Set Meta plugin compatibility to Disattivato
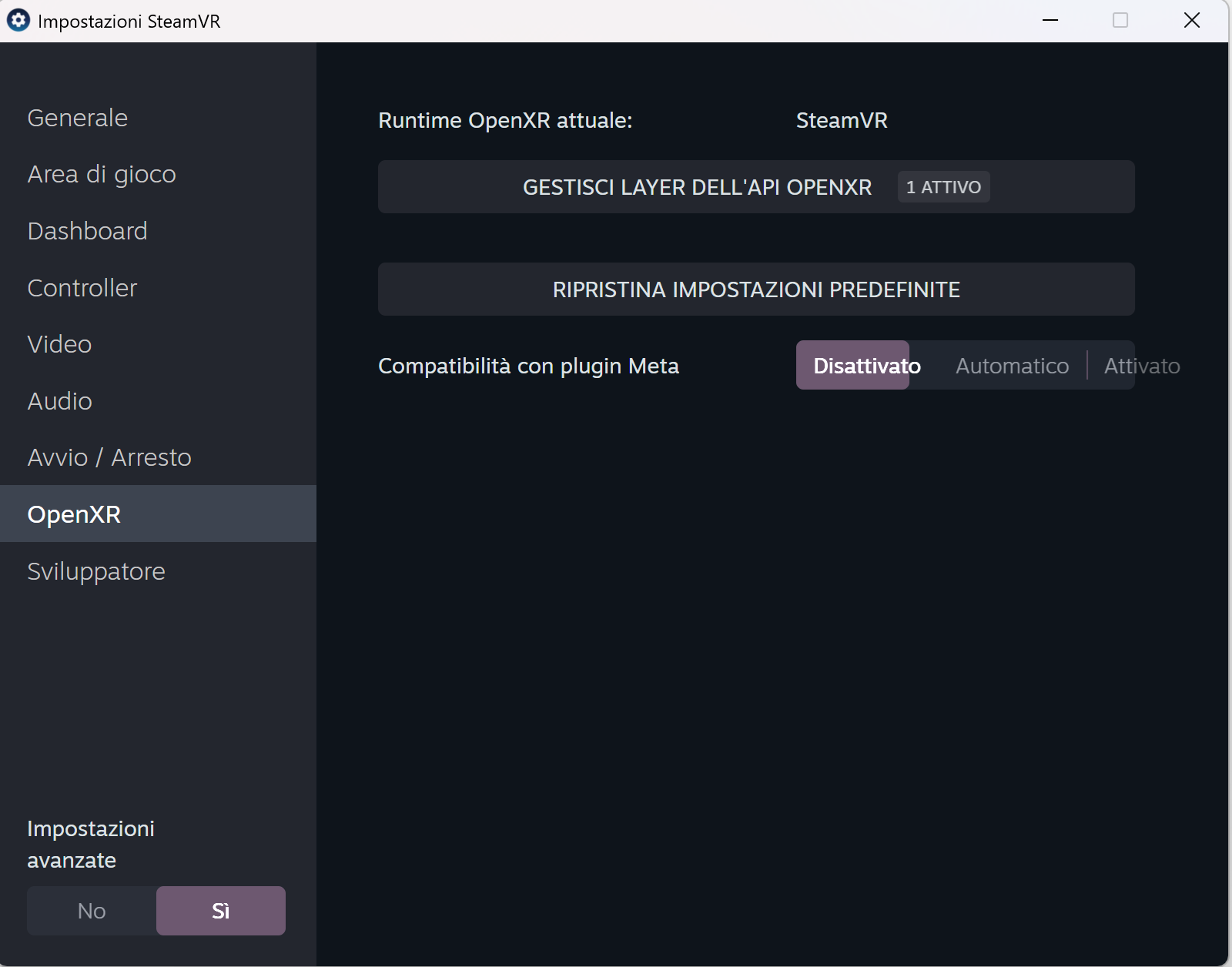The width and height of the screenshot is (1232, 967). pyautogui.click(x=853, y=365)
